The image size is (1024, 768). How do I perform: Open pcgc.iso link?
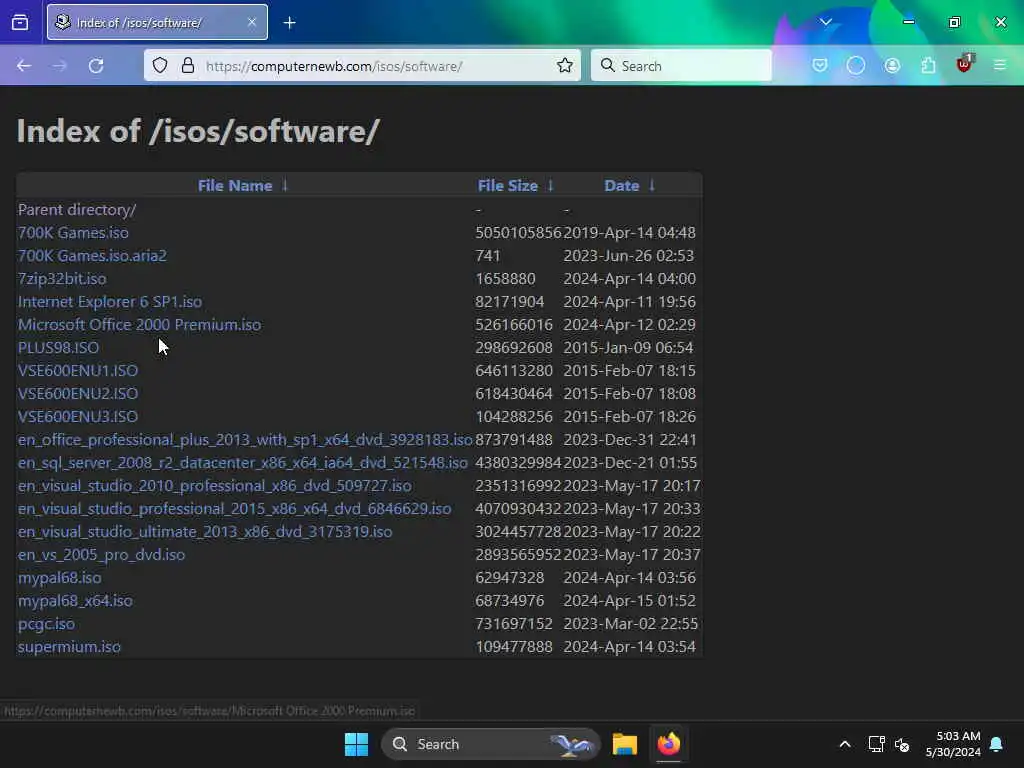(46, 624)
